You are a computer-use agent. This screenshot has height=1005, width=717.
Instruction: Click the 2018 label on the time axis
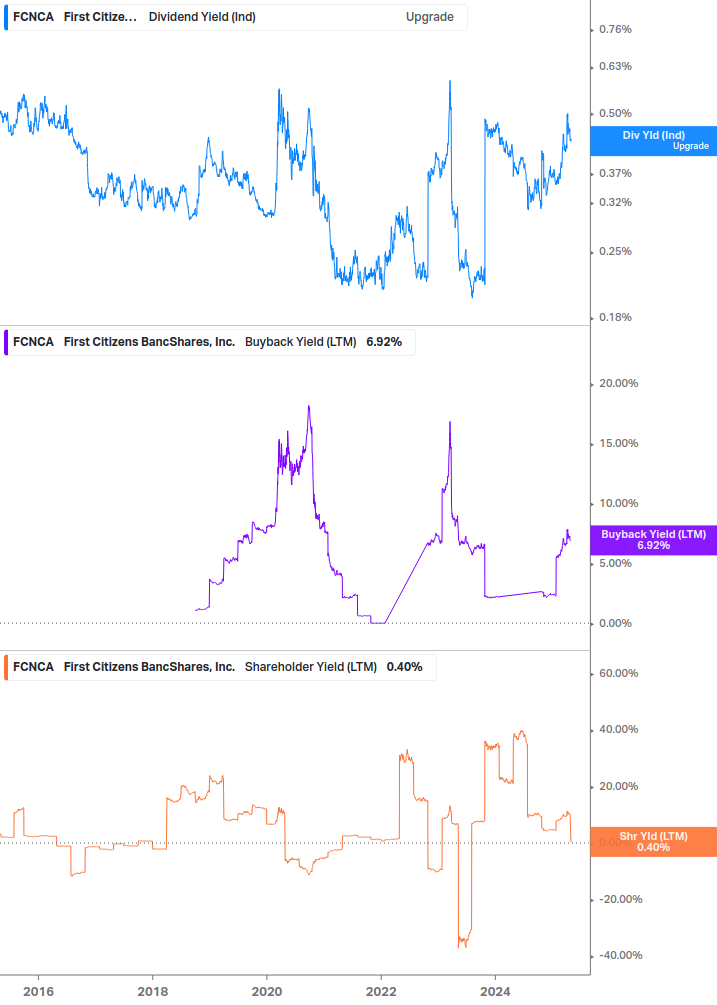[152, 992]
